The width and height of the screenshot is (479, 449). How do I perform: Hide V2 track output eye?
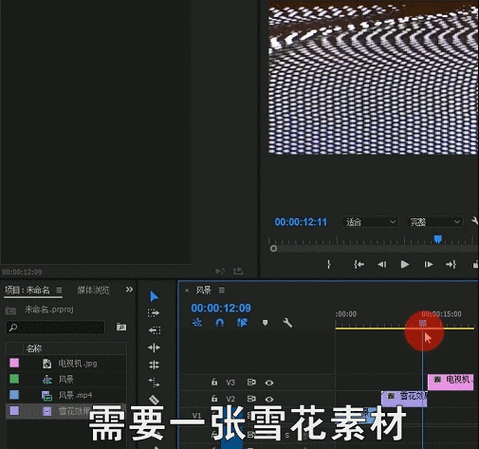click(269, 399)
